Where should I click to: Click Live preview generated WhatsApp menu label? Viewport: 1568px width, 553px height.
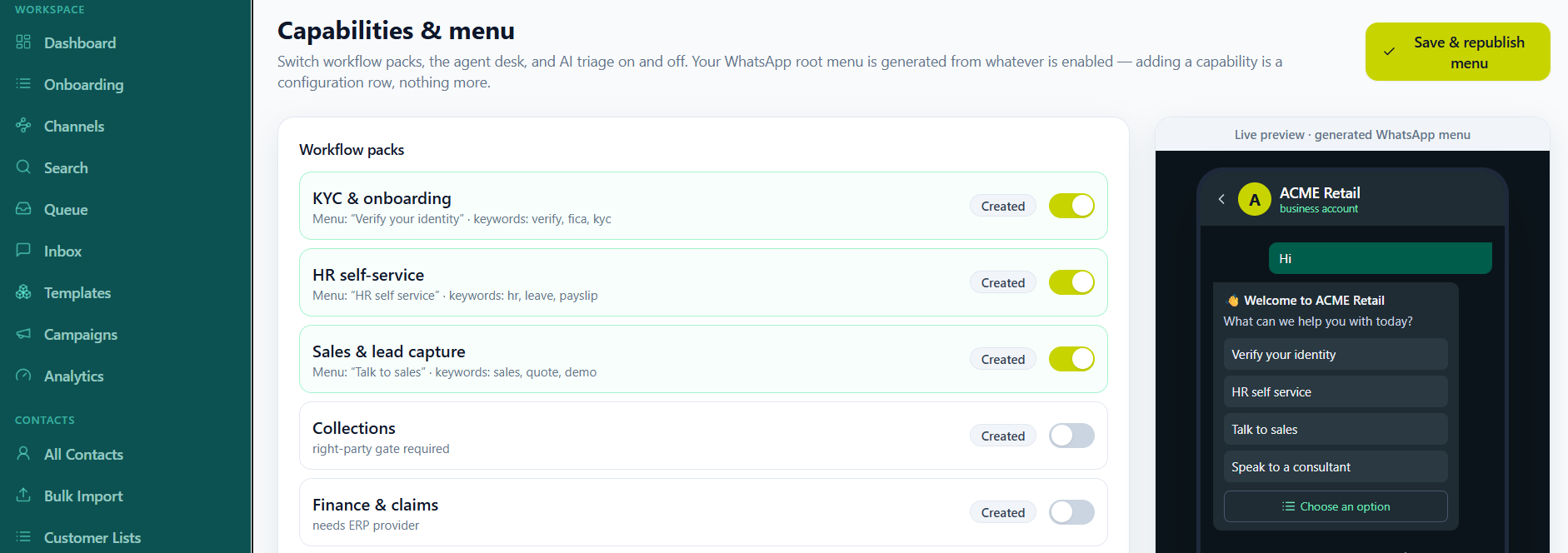1352,135
